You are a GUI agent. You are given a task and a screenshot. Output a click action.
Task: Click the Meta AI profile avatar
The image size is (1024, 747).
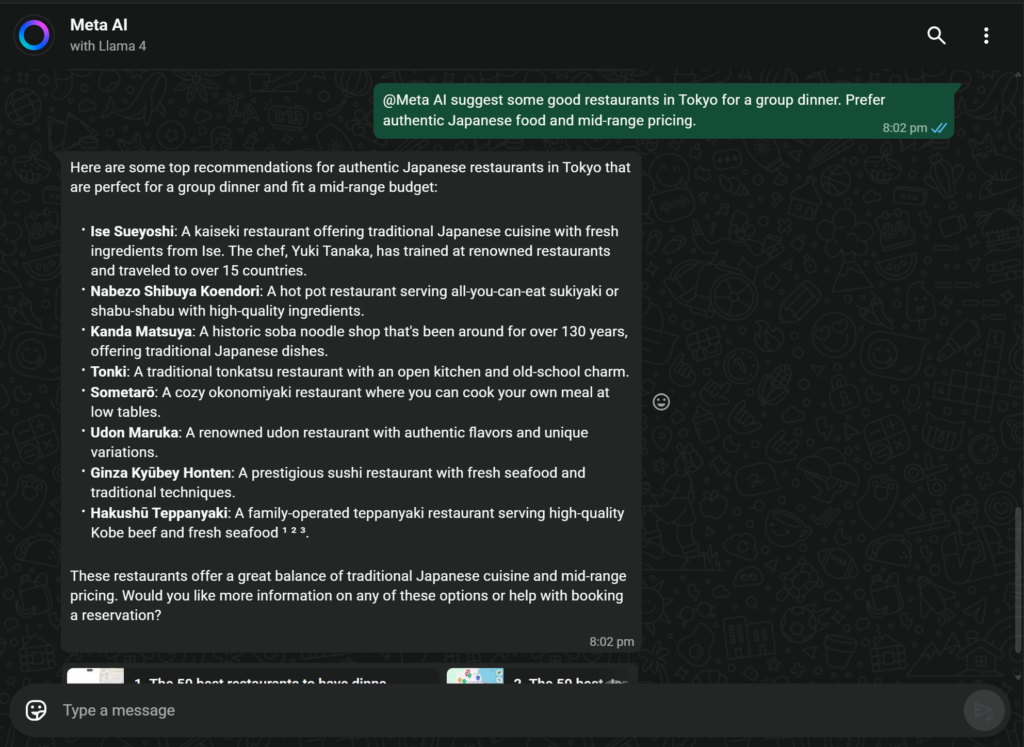pos(34,36)
